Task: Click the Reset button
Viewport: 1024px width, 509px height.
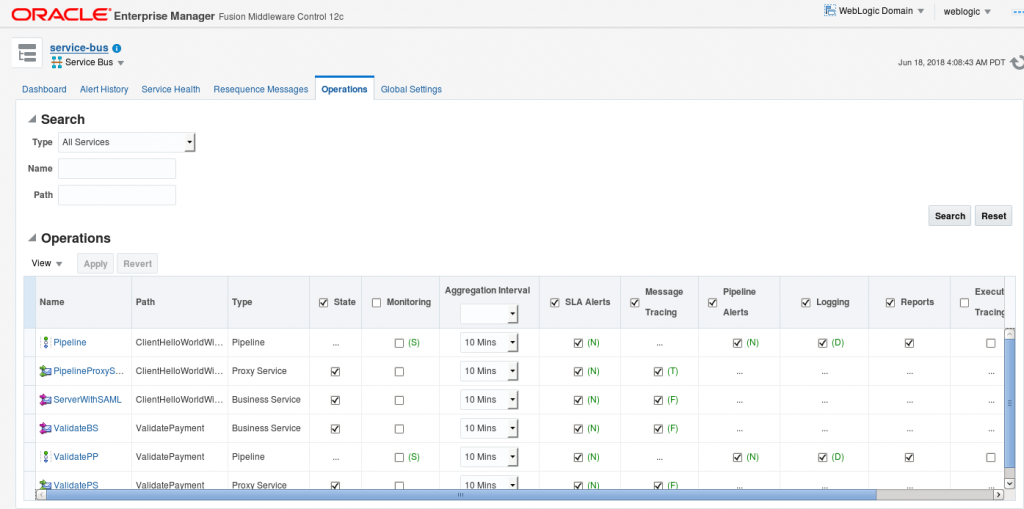Action: 993,216
